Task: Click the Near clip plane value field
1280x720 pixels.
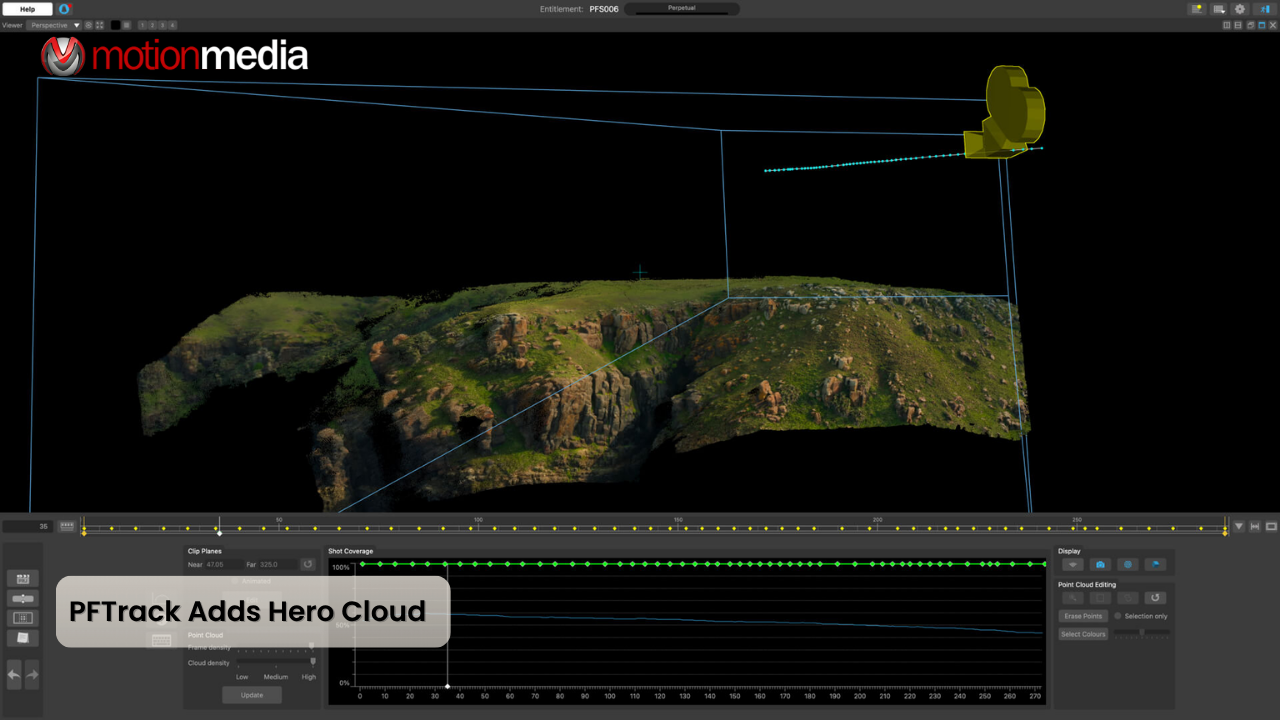Action: pyautogui.click(x=224, y=564)
